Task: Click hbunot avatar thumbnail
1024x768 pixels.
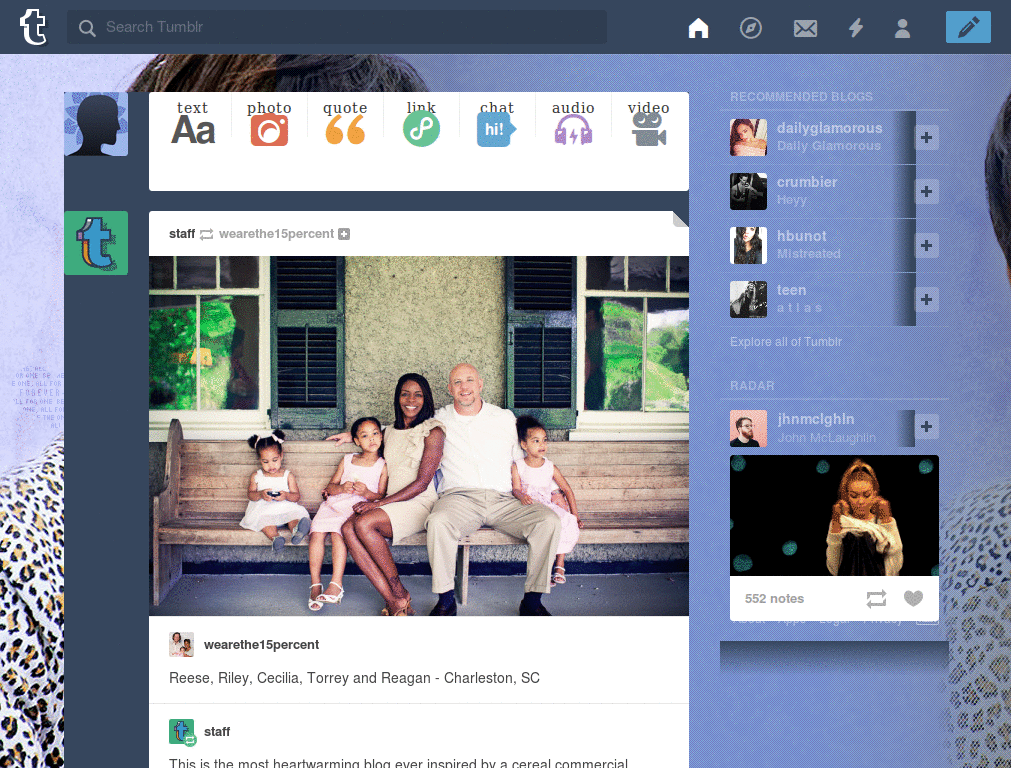Action: [x=748, y=246]
